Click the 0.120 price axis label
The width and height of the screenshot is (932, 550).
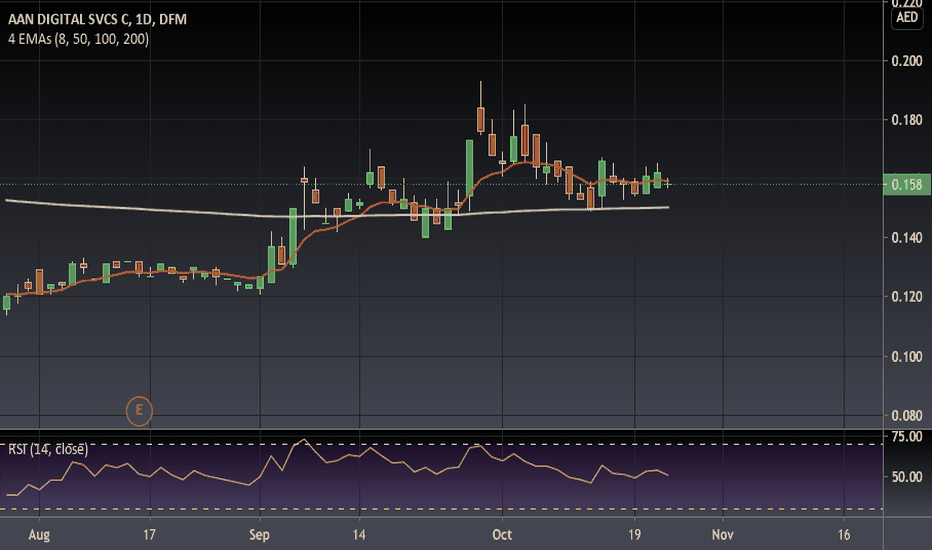[907, 297]
